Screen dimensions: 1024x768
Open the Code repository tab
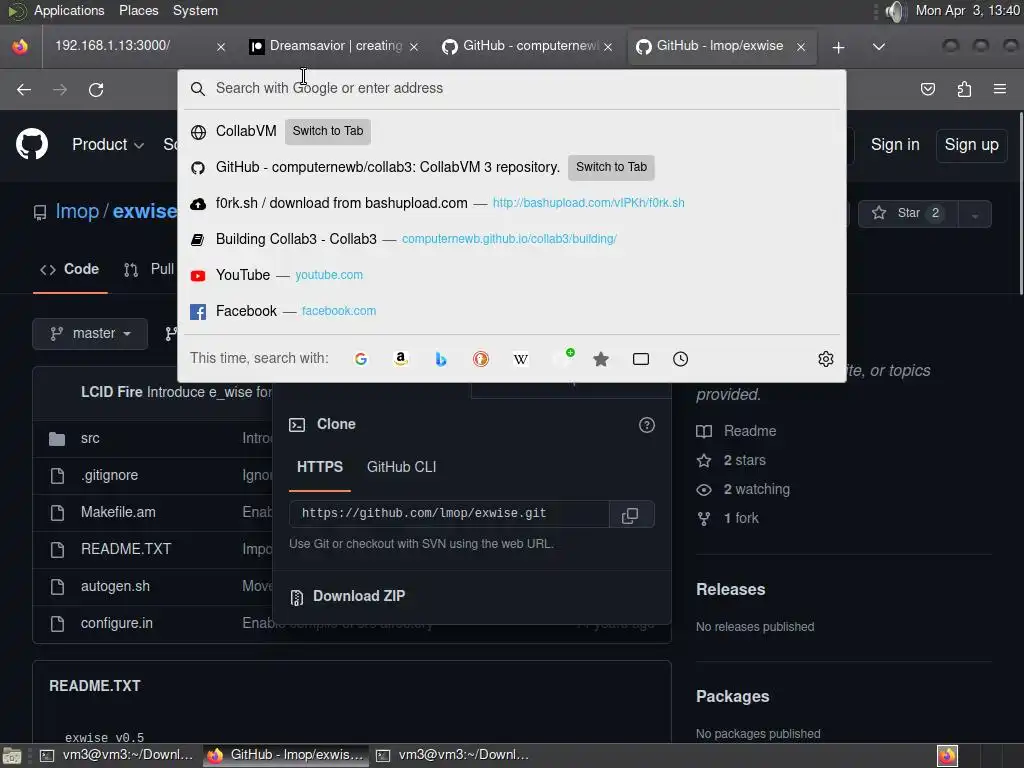click(x=70, y=269)
